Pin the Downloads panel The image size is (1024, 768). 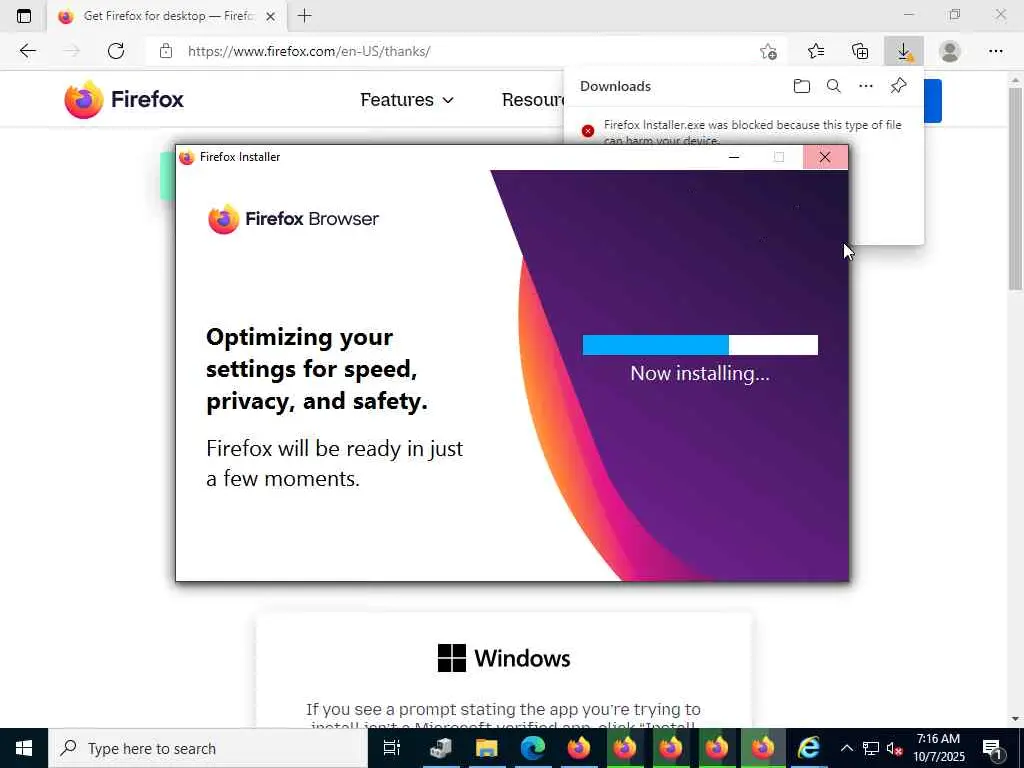tap(898, 86)
